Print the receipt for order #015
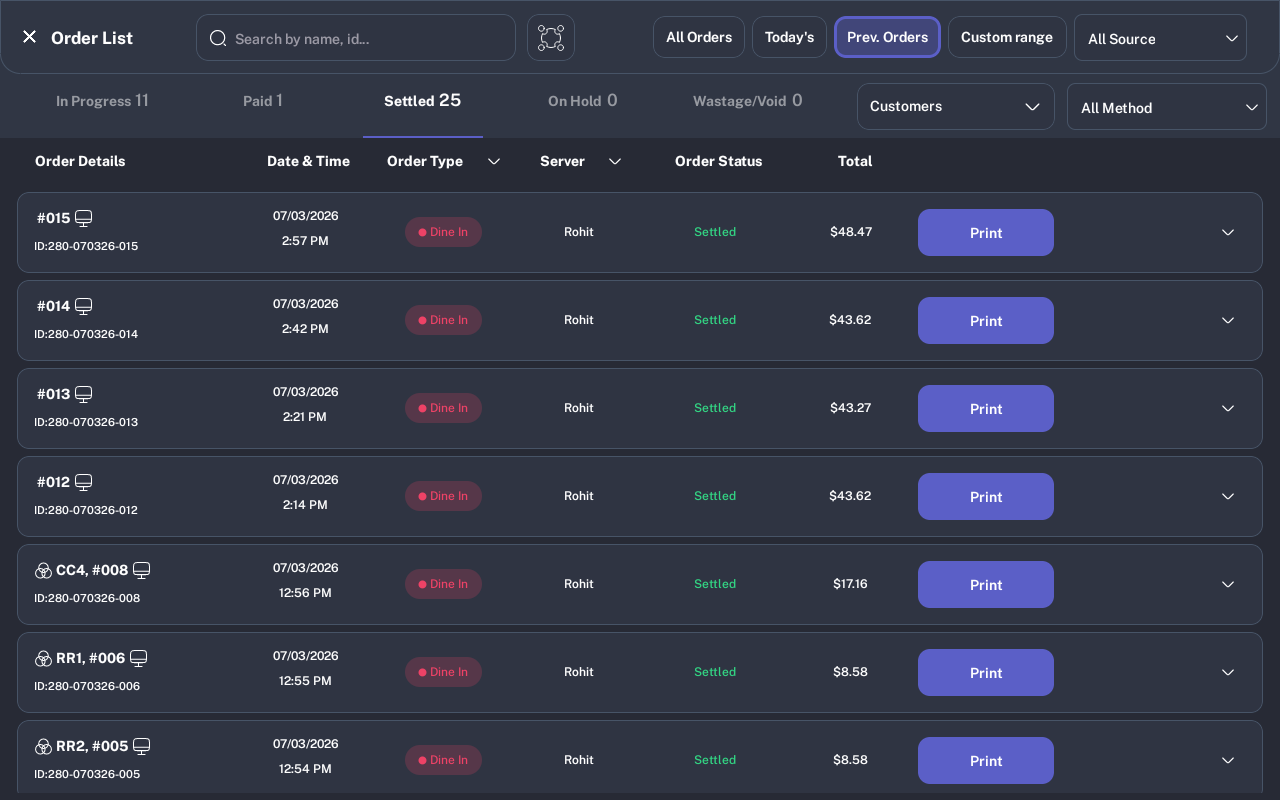The height and width of the screenshot is (800, 1280). (986, 232)
